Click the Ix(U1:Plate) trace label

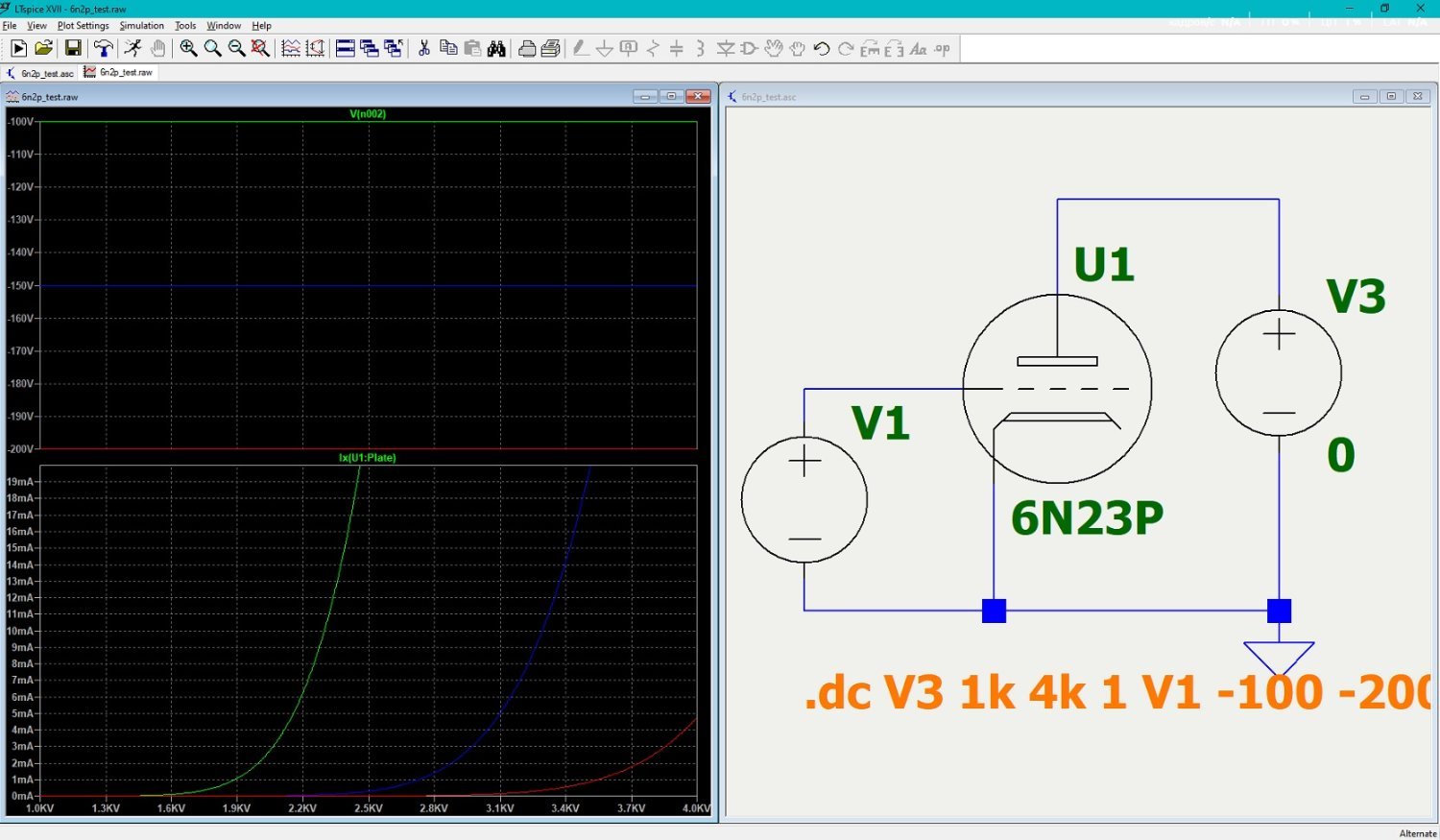[367, 458]
